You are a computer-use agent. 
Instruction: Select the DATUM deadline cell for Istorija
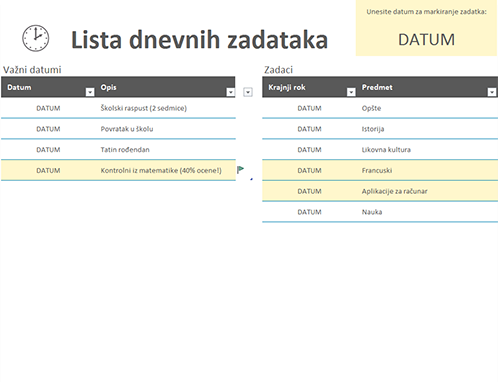coord(309,129)
